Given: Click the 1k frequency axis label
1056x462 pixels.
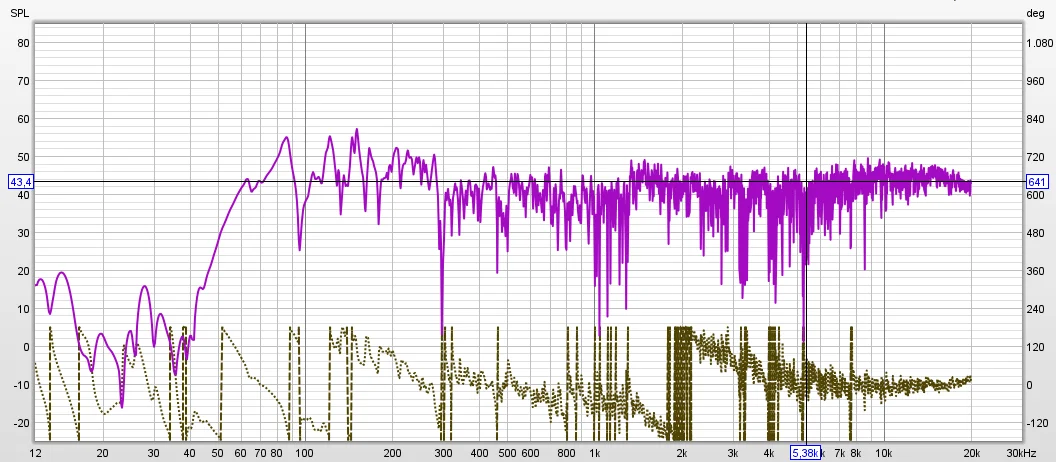Looking at the screenshot, I should [x=595, y=453].
